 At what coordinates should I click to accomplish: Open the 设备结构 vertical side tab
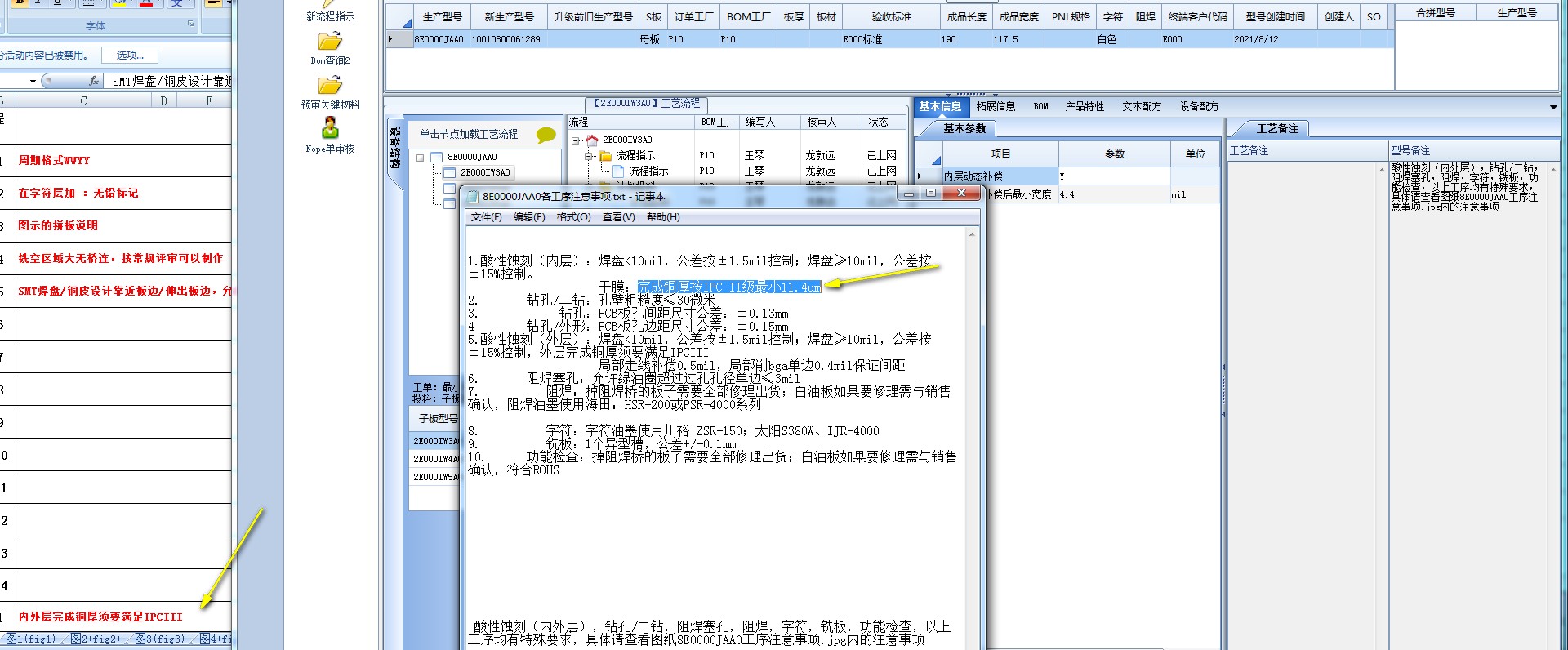[x=394, y=148]
